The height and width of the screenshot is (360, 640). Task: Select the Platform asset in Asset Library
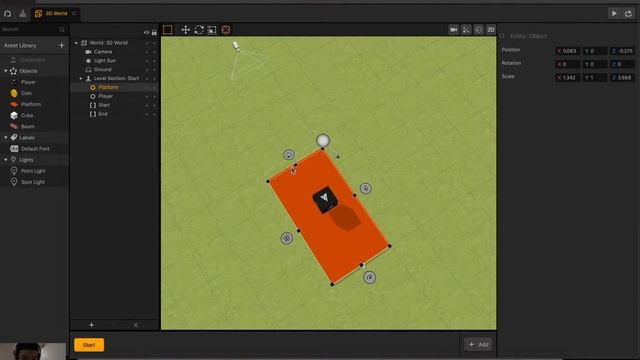(31, 104)
